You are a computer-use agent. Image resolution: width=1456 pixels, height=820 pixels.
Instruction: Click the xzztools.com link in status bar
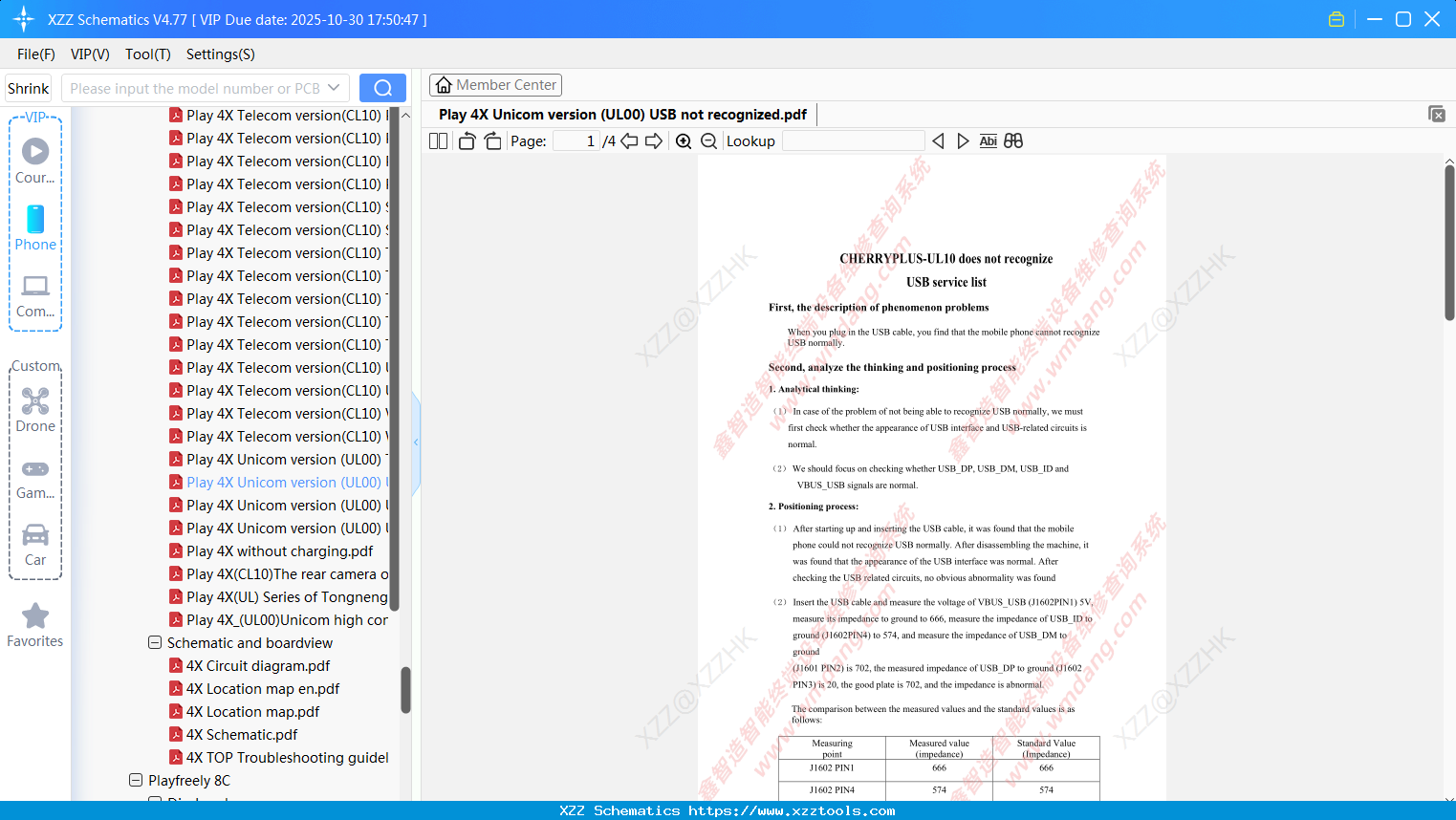coord(792,810)
